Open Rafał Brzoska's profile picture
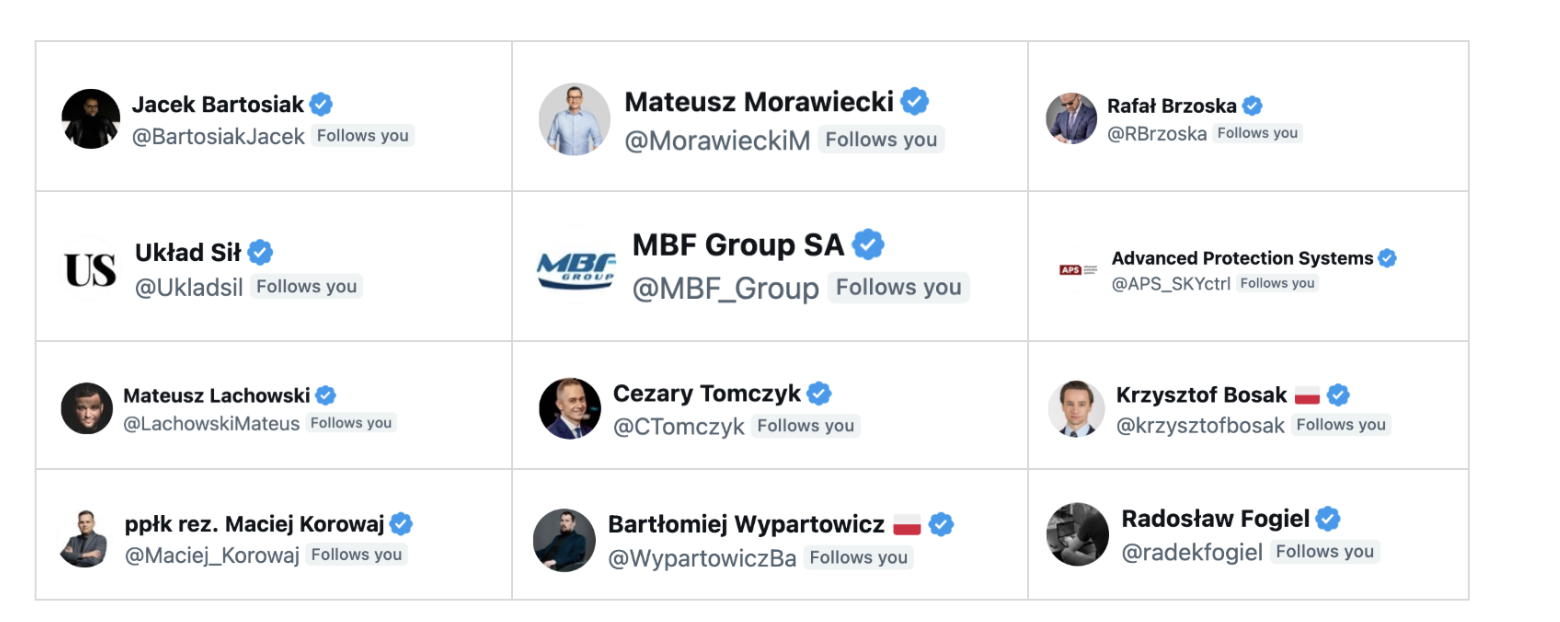Viewport: 1560px width, 622px height. (1072, 118)
